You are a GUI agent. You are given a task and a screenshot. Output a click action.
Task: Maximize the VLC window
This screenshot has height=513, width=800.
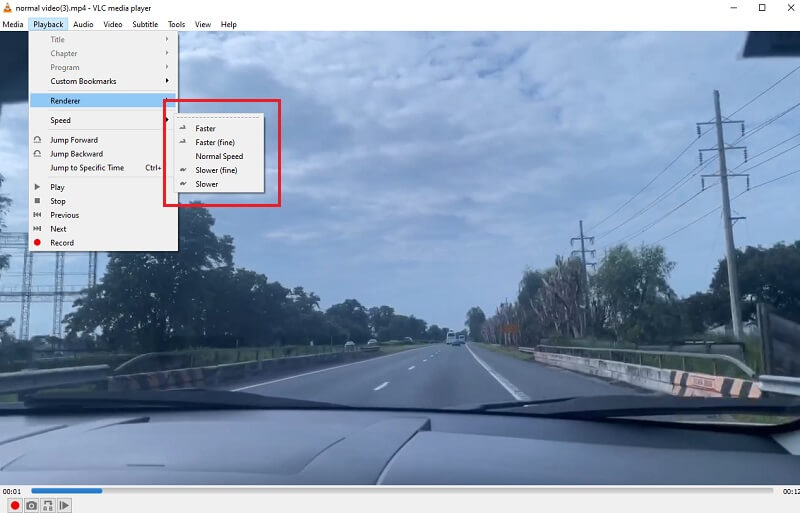762,8
